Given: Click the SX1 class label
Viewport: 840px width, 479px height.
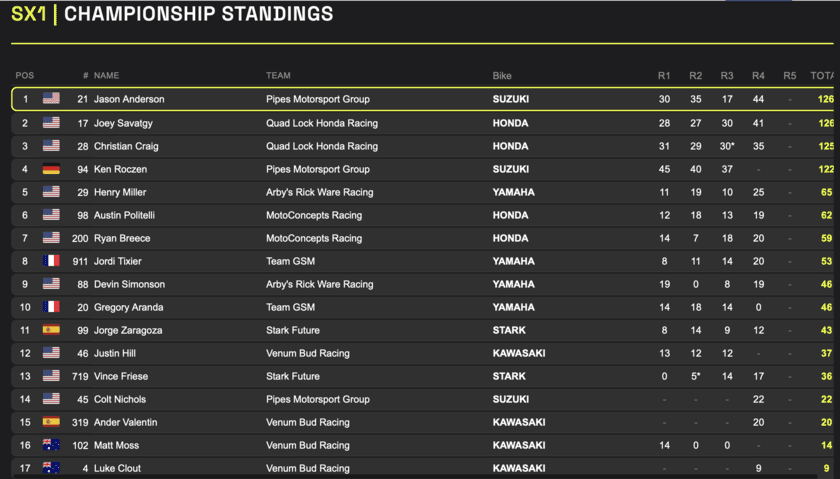Looking at the screenshot, I should pos(29,15).
